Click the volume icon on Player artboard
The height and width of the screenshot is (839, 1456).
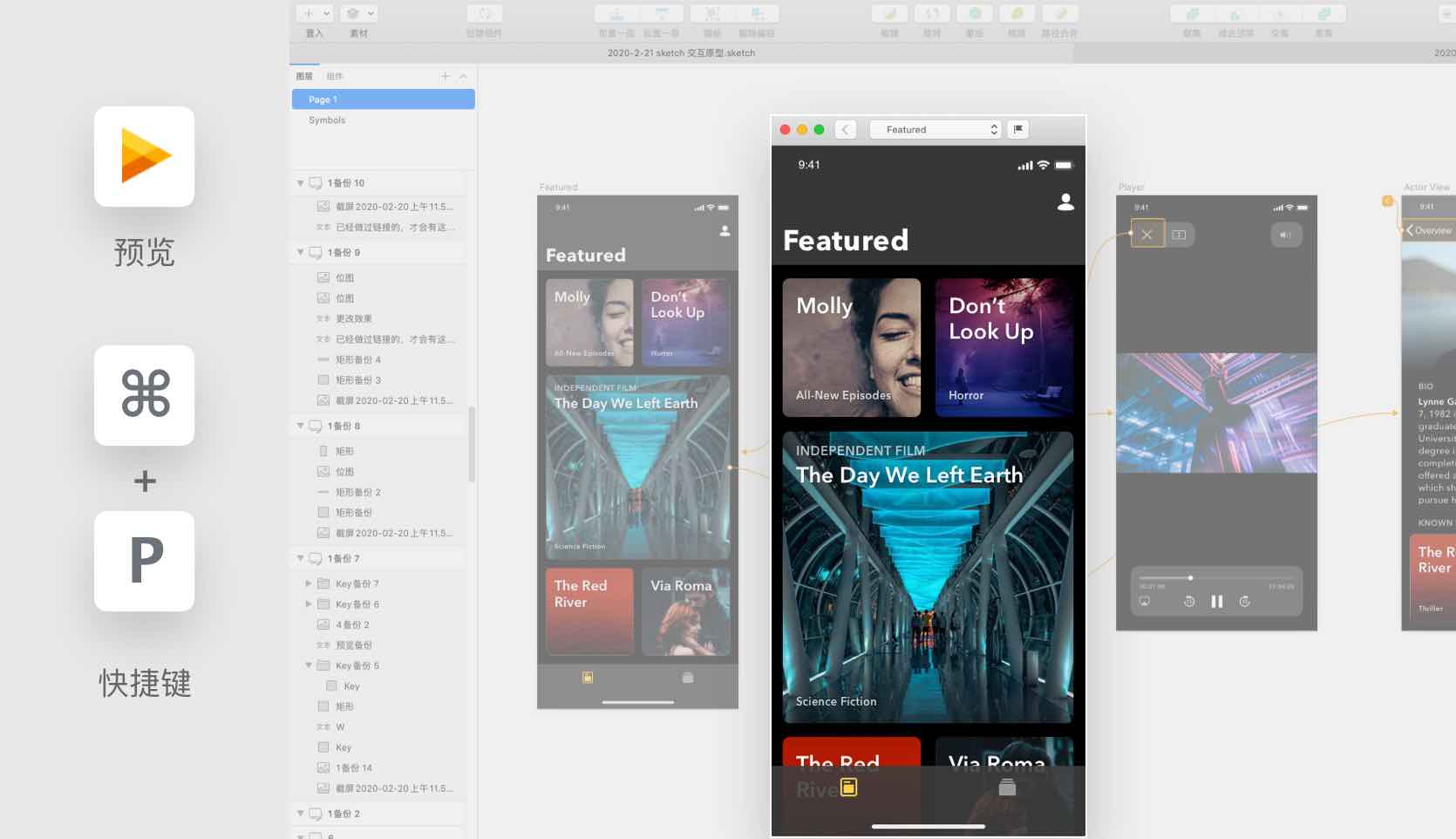1286,234
